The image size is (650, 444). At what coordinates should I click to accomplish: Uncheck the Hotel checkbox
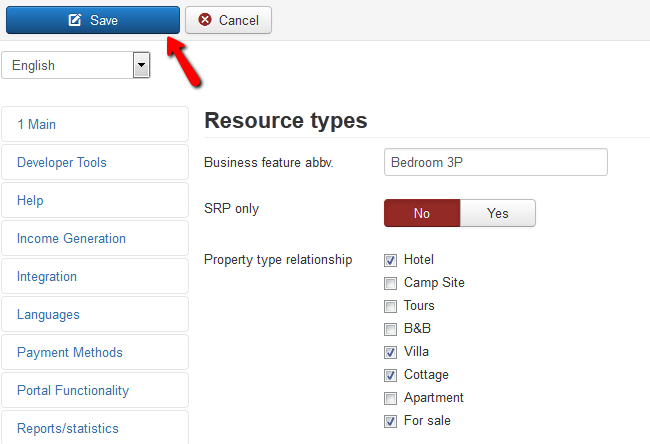[390, 260]
